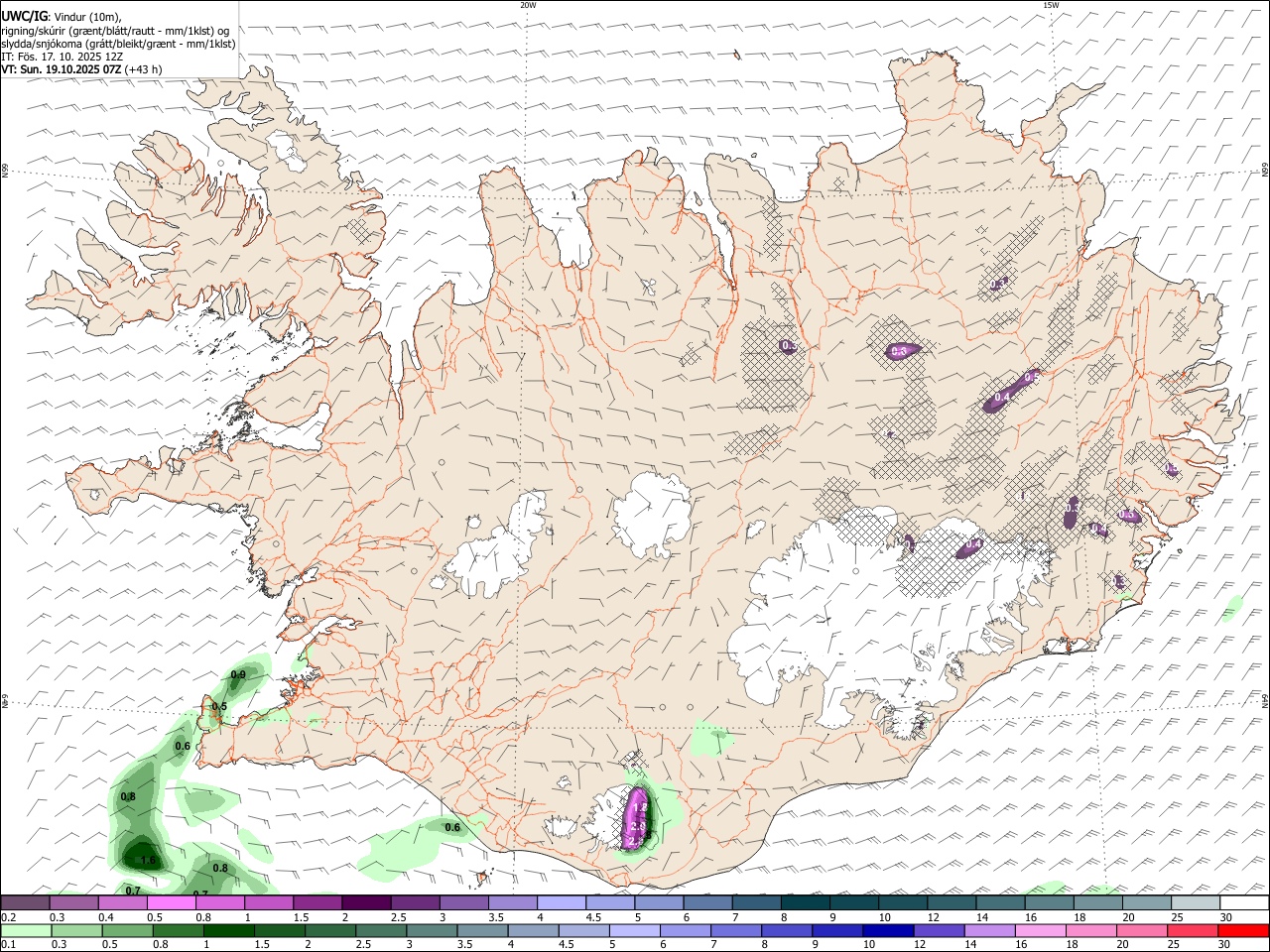The height and width of the screenshot is (952, 1270).
Task: Click the bright pink snow swatch between 0.5 and 0.8
Action: click(x=171, y=902)
